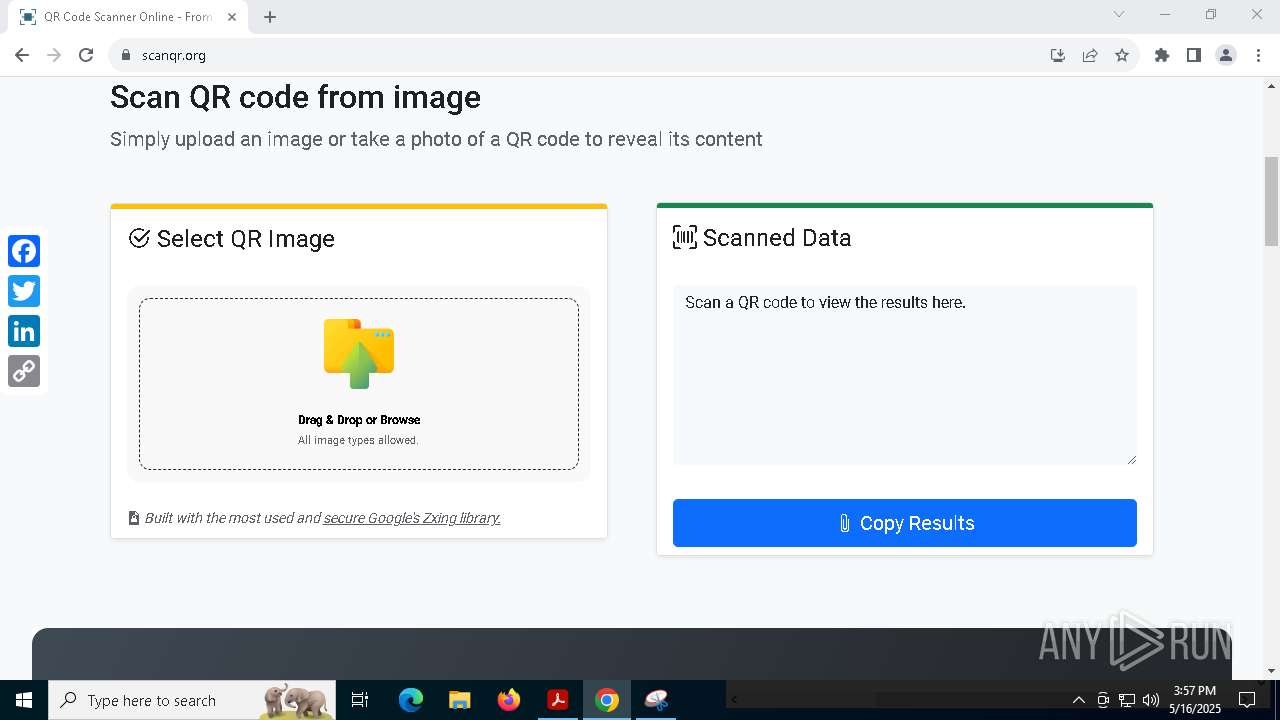The width and height of the screenshot is (1280, 720).
Task: Bookmark this tab with the star
Action: (1122, 55)
